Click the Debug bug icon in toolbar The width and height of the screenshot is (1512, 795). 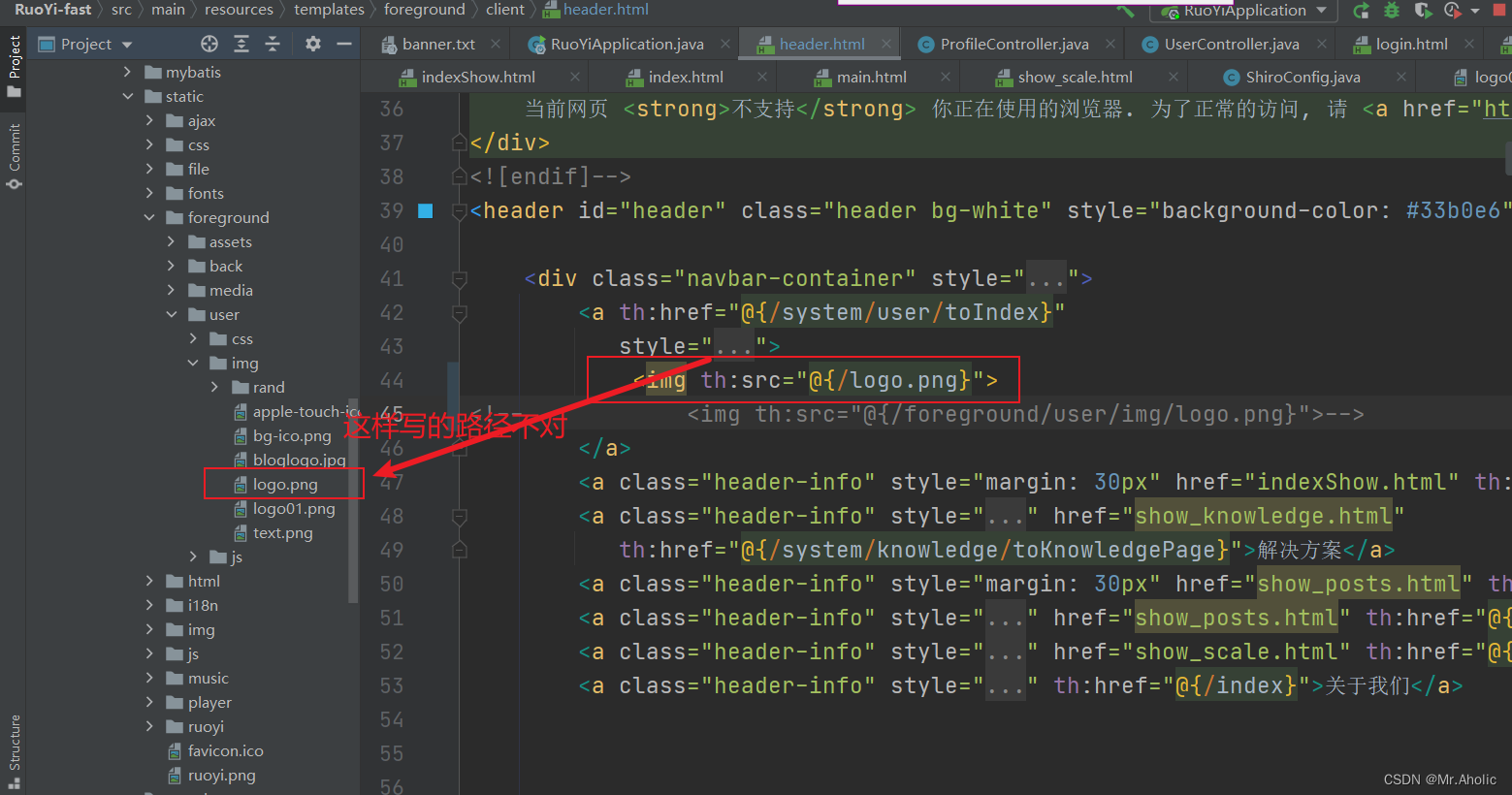click(x=1392, y=11)
